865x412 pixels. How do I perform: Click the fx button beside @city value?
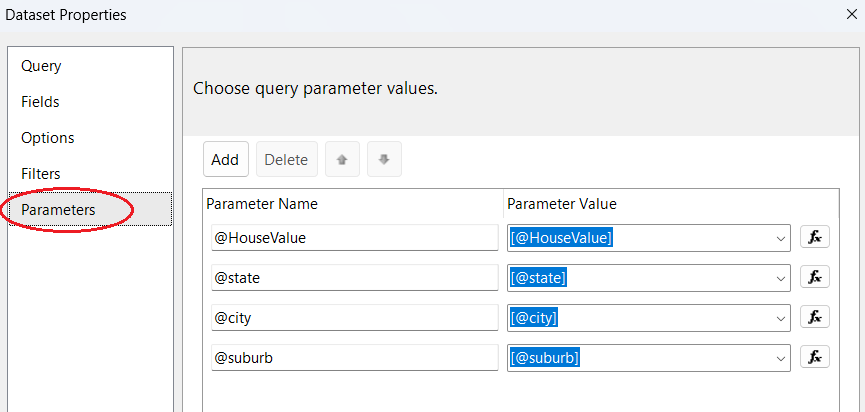(814, 317)
